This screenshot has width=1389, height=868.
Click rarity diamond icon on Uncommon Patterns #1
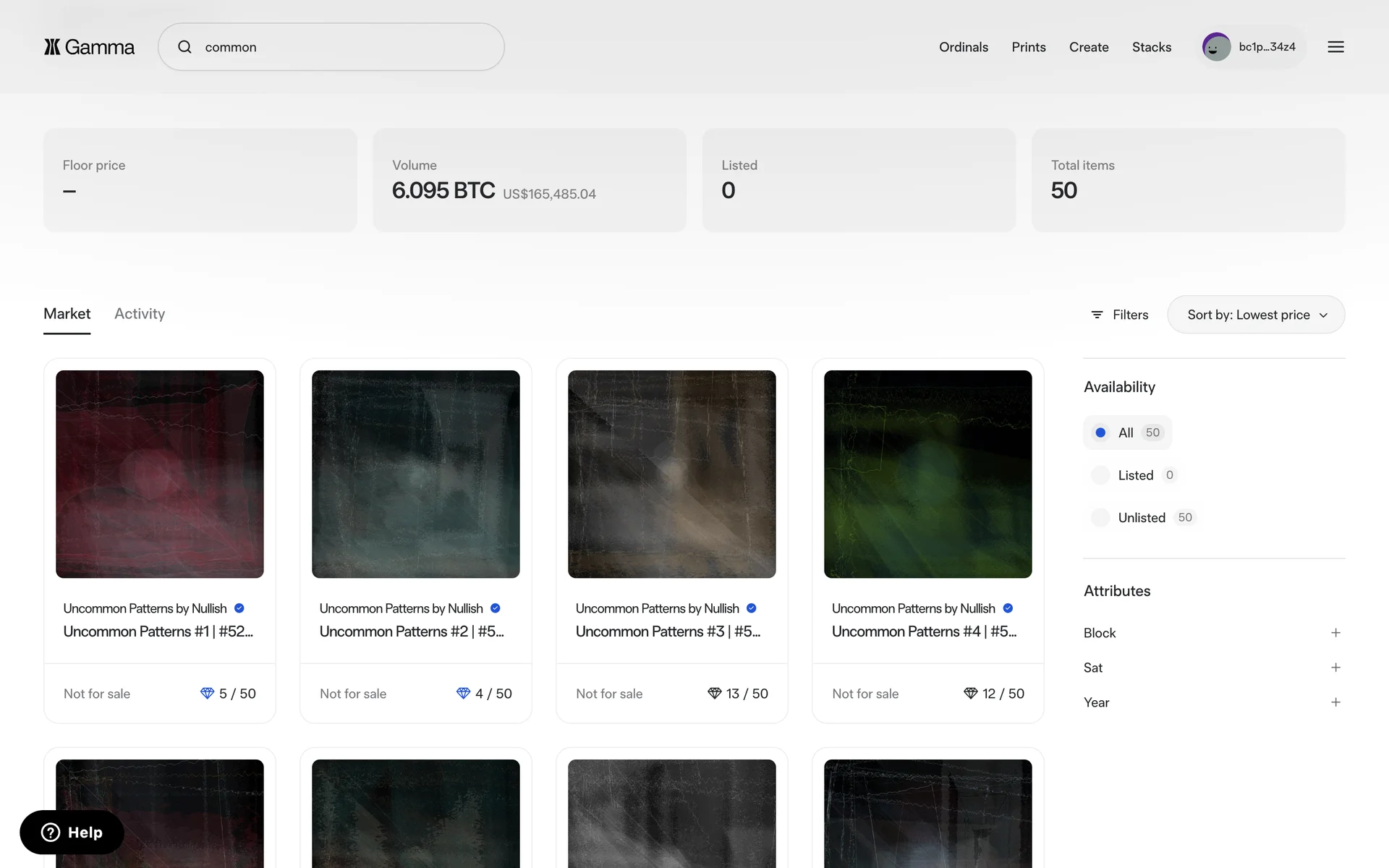coord(207,694)
